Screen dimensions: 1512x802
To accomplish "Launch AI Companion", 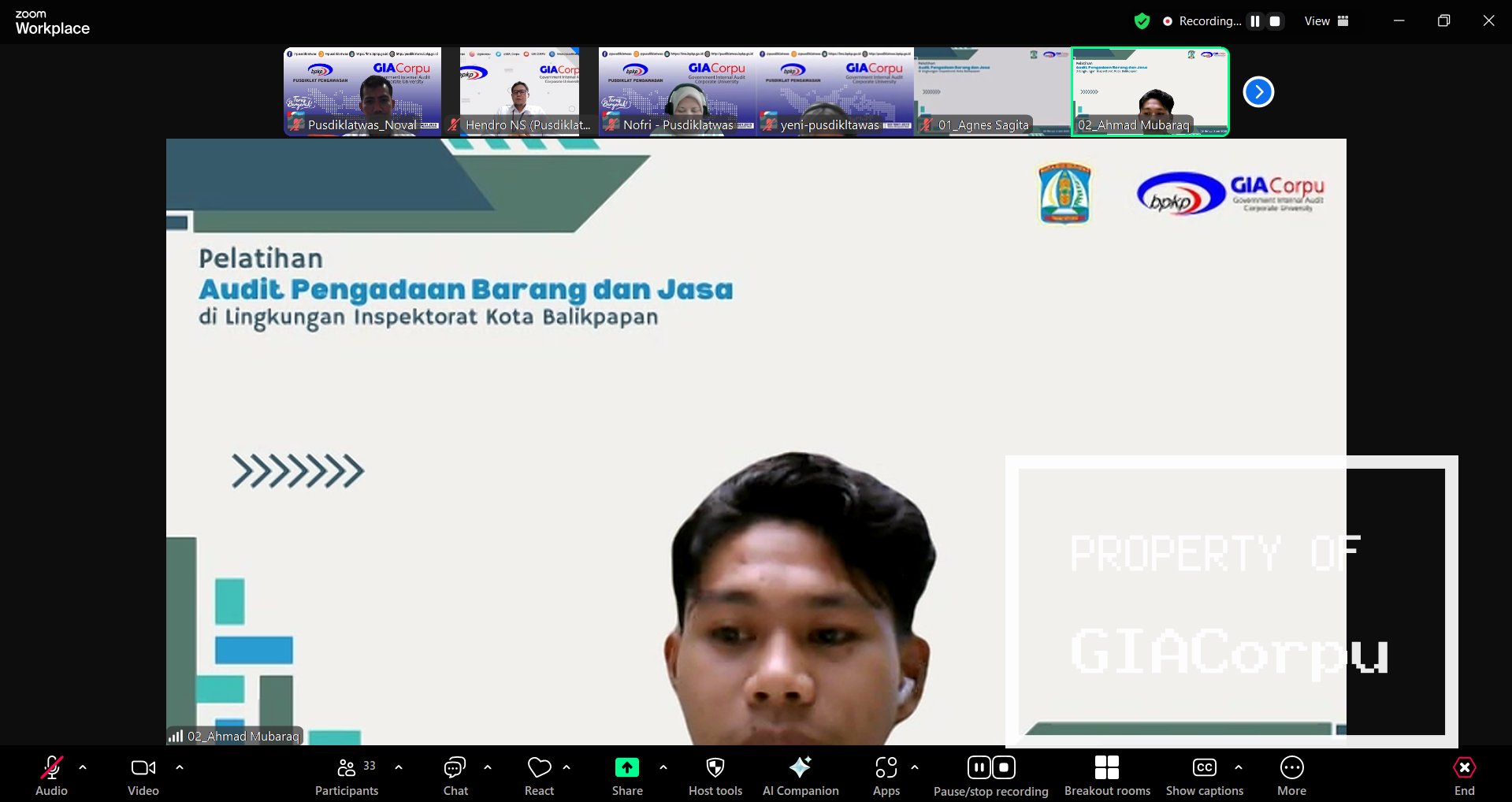I will pyautogui.click(x=801, y=777).
